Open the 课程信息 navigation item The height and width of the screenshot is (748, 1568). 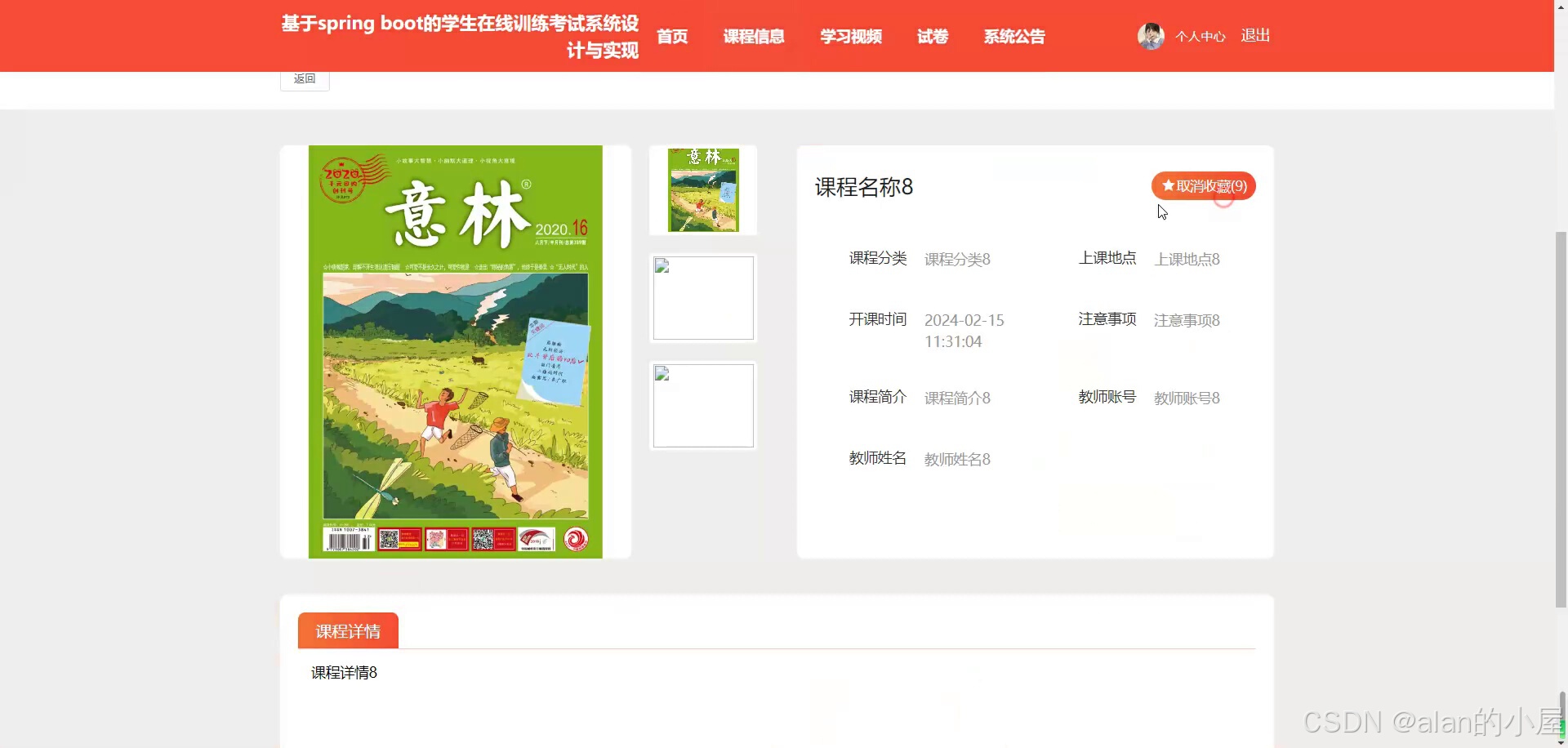click(754, 37)
